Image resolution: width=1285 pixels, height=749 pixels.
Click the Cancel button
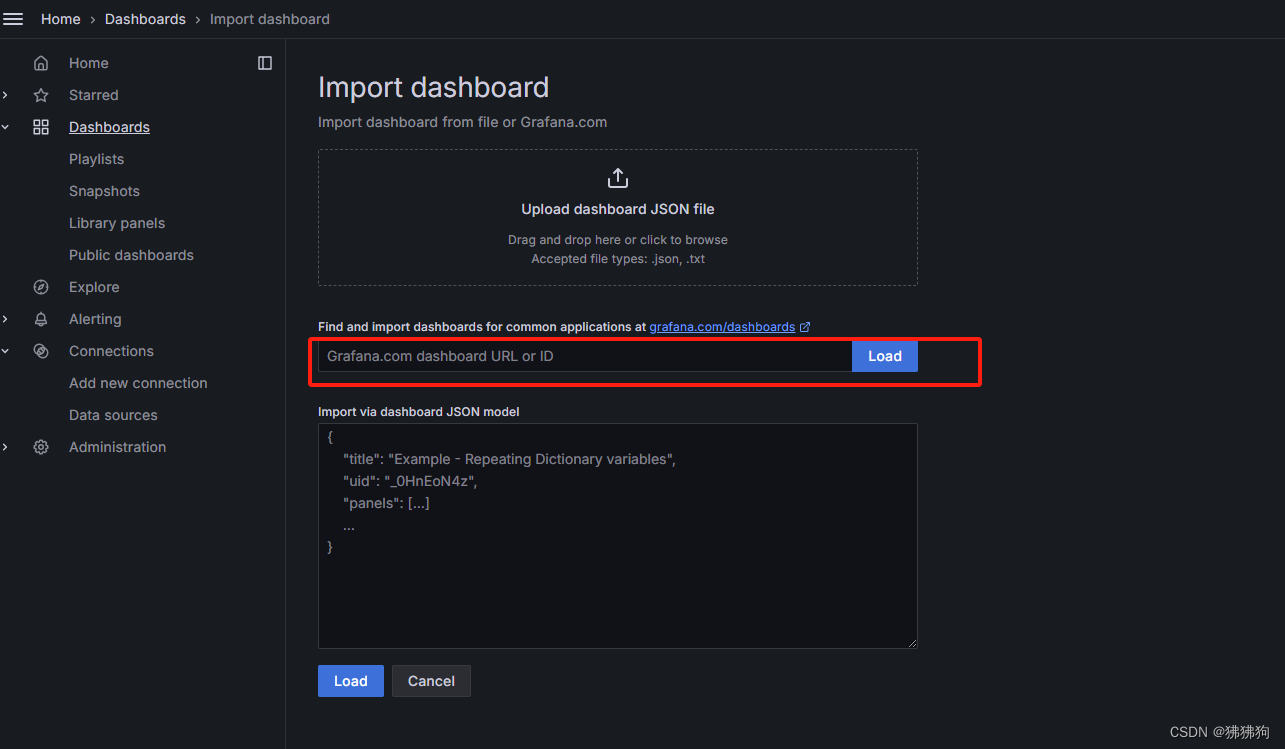click(431, 681)
